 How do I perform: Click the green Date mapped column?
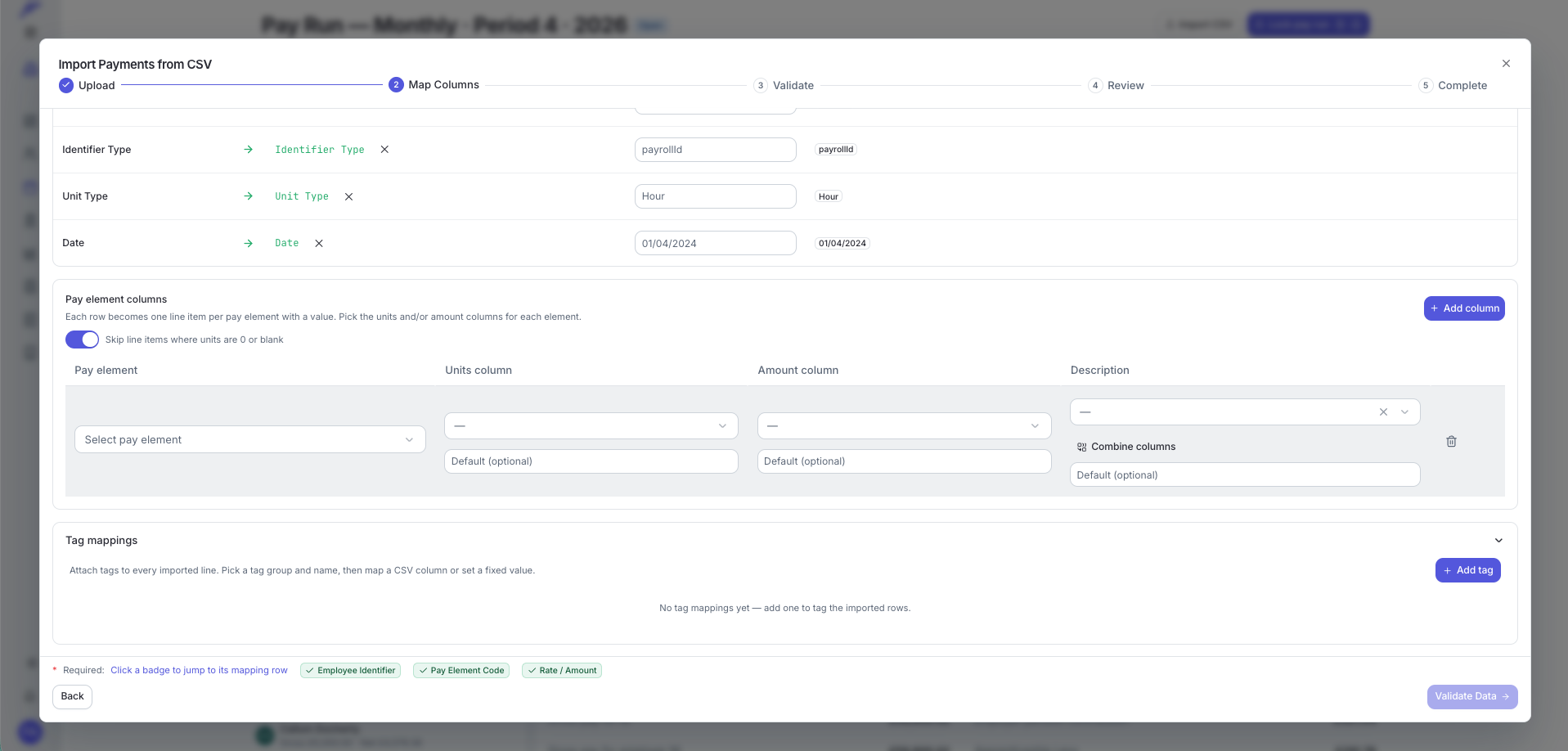click(x=287, y=243)
